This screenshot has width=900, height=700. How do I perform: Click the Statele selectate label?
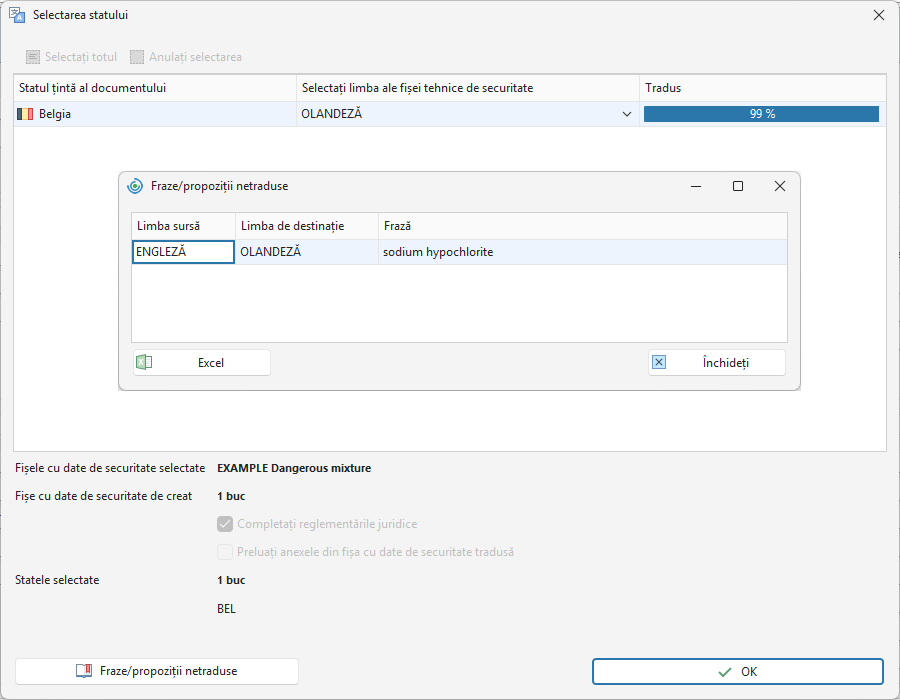57,580
